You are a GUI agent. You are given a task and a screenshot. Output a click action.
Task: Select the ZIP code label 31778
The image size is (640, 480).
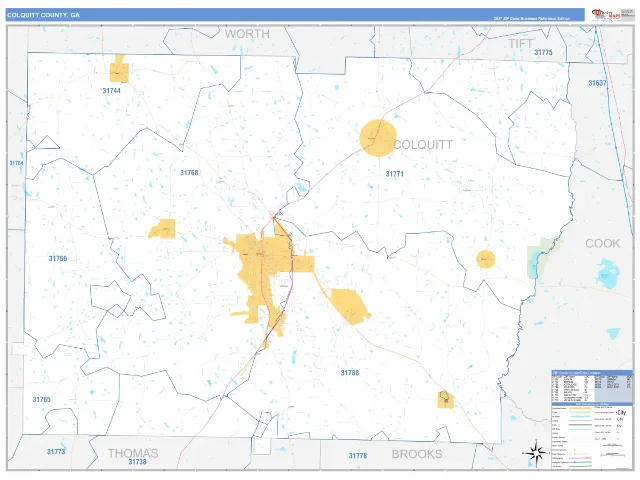(x=358, y=456)
